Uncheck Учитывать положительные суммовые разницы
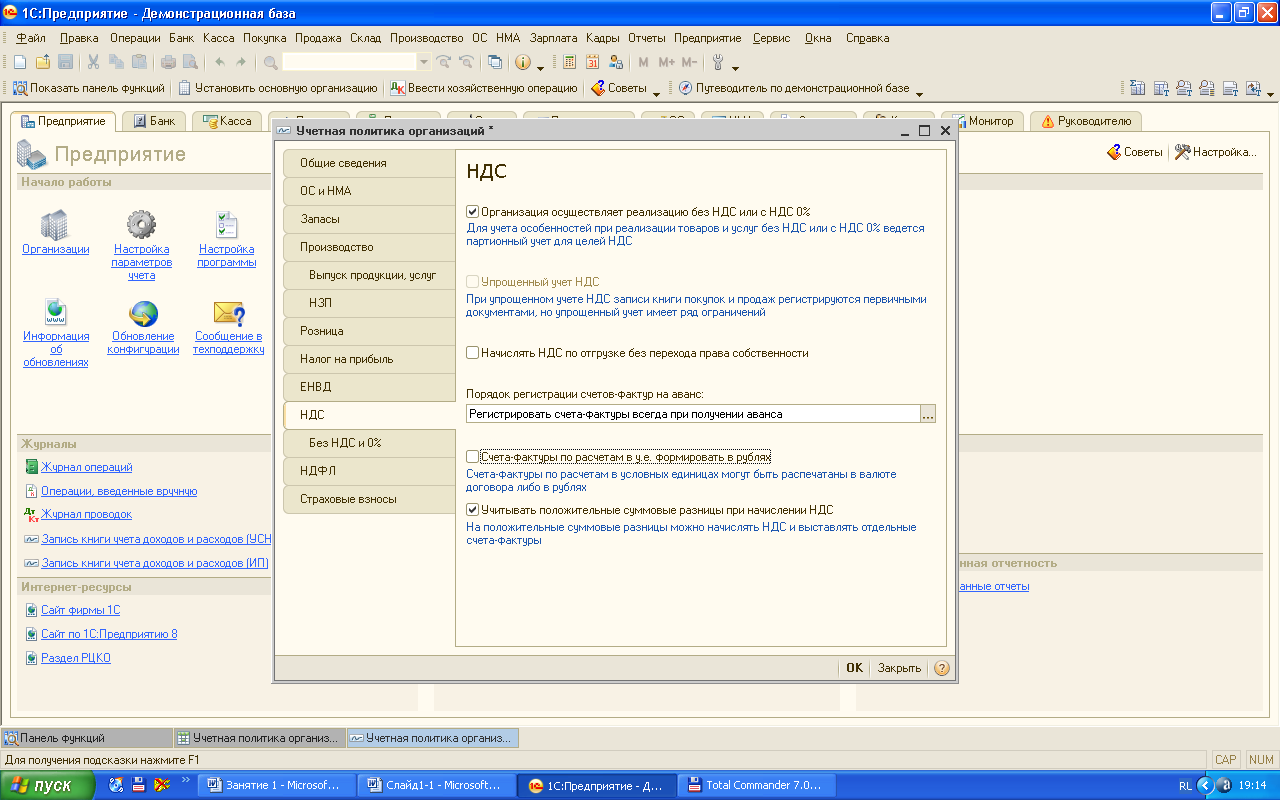1280x800 pixels. point(473,510)
